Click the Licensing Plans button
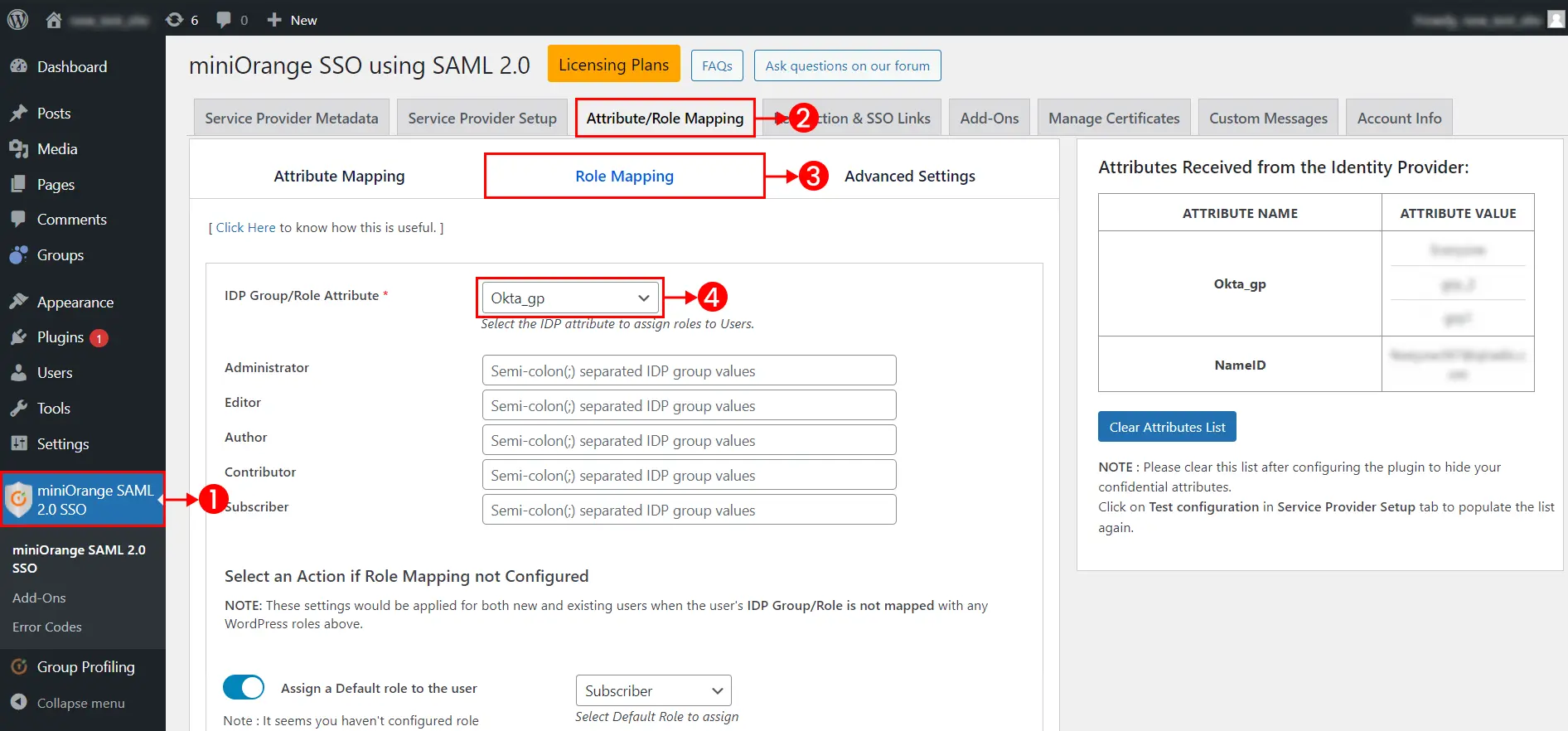 [x=613, y=65]
